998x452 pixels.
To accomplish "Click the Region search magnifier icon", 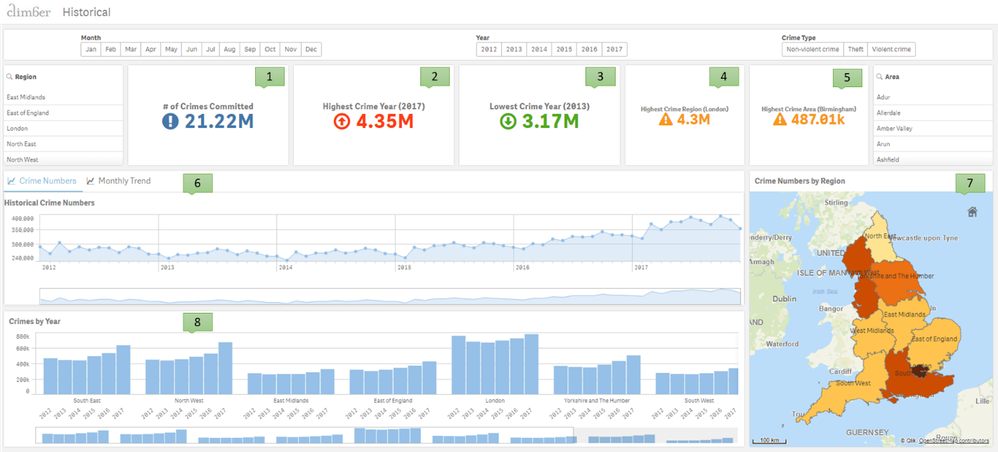I will tap(10, 76).
